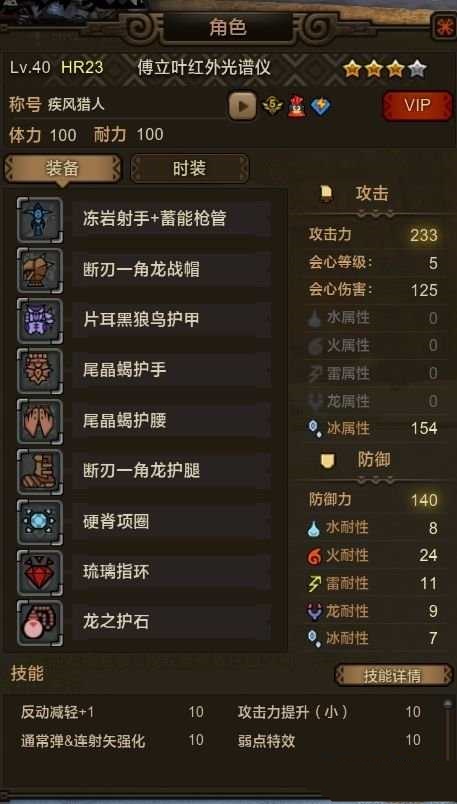Image resolution: width=457 pixels, height=804 pixels.
Task: Click the 冻岩射手 weapon slot icon
Action: point(40,220)
